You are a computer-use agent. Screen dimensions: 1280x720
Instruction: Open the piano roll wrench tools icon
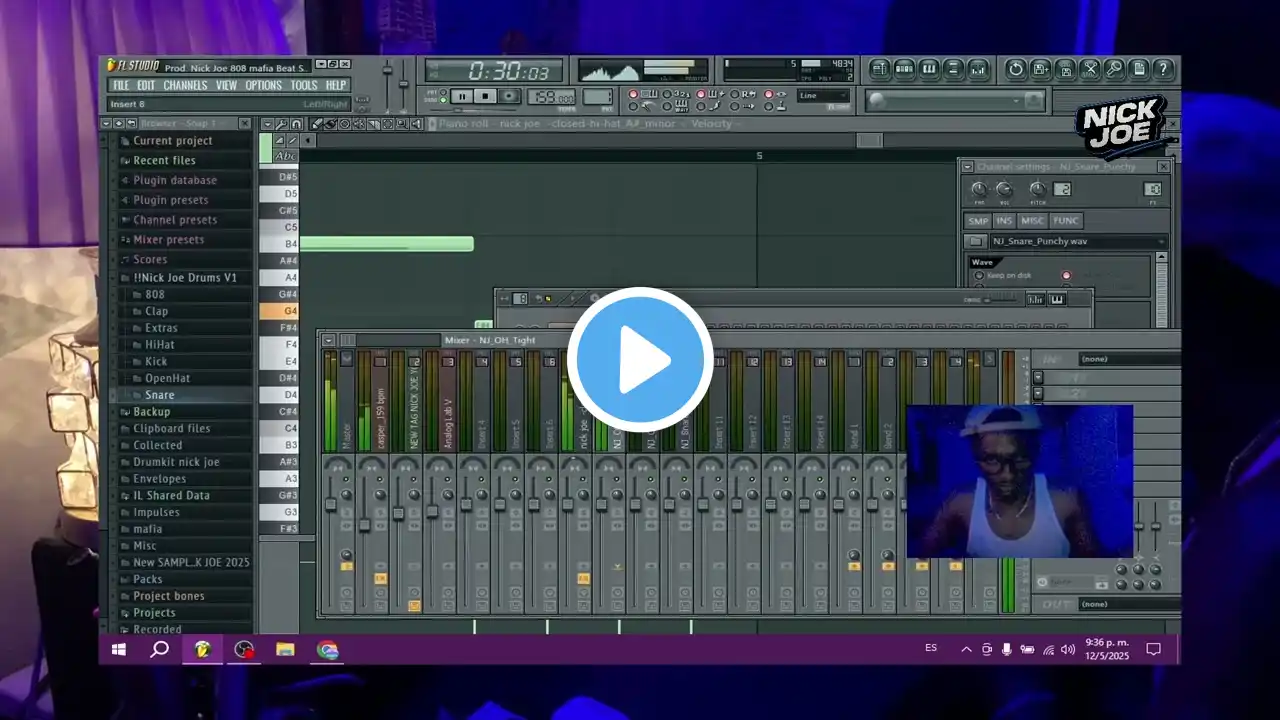[281, 124]
